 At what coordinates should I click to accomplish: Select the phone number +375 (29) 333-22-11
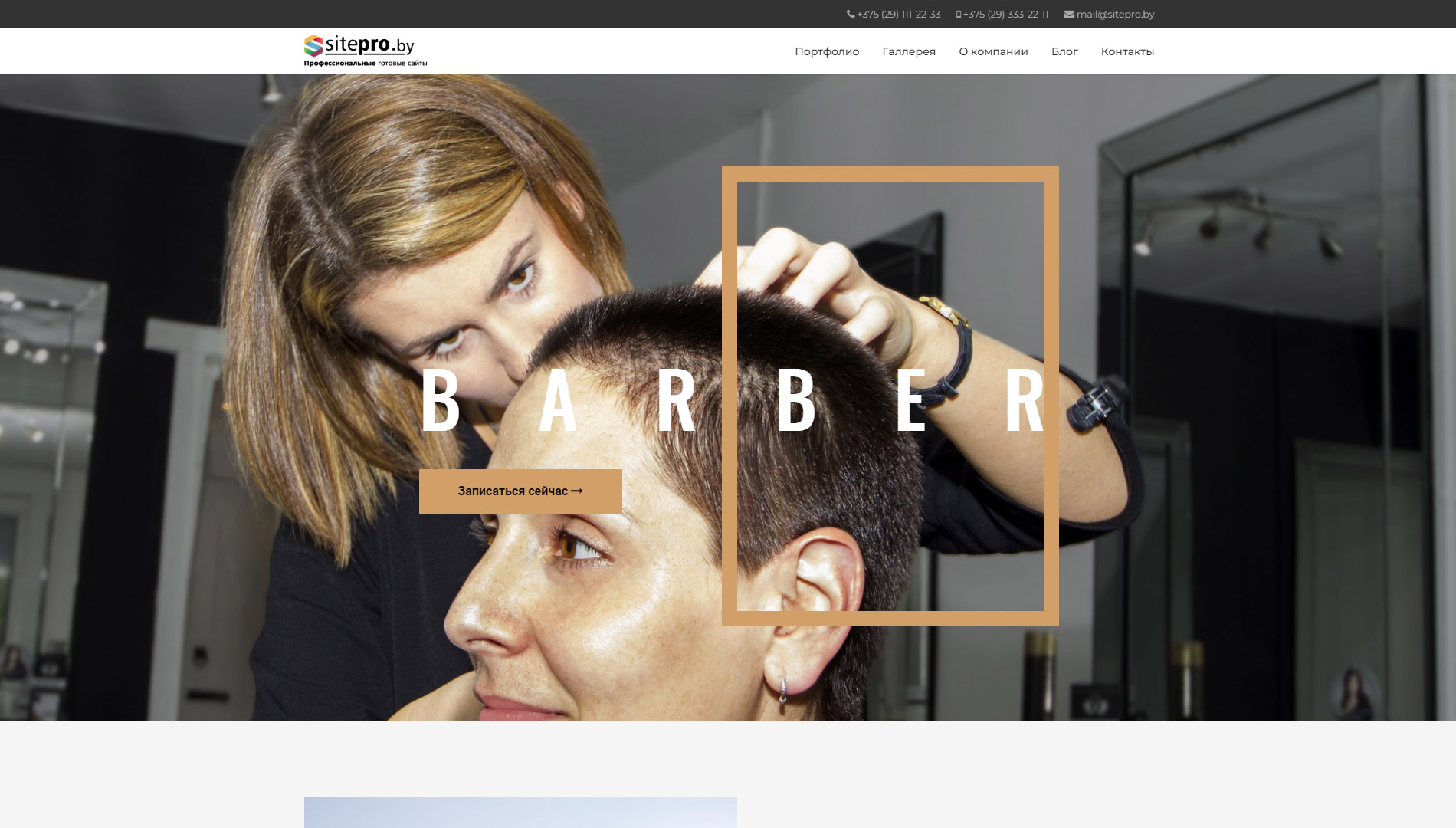point(1005,15)
